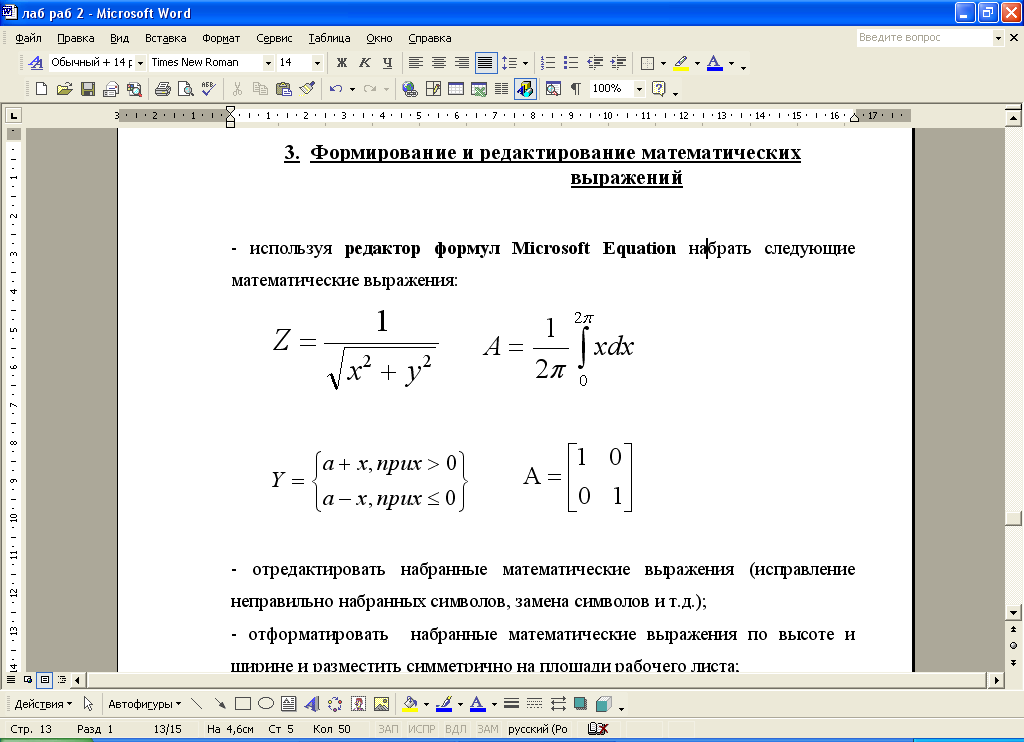
Task: Open the Document Map icon
Action: (553, 89)
